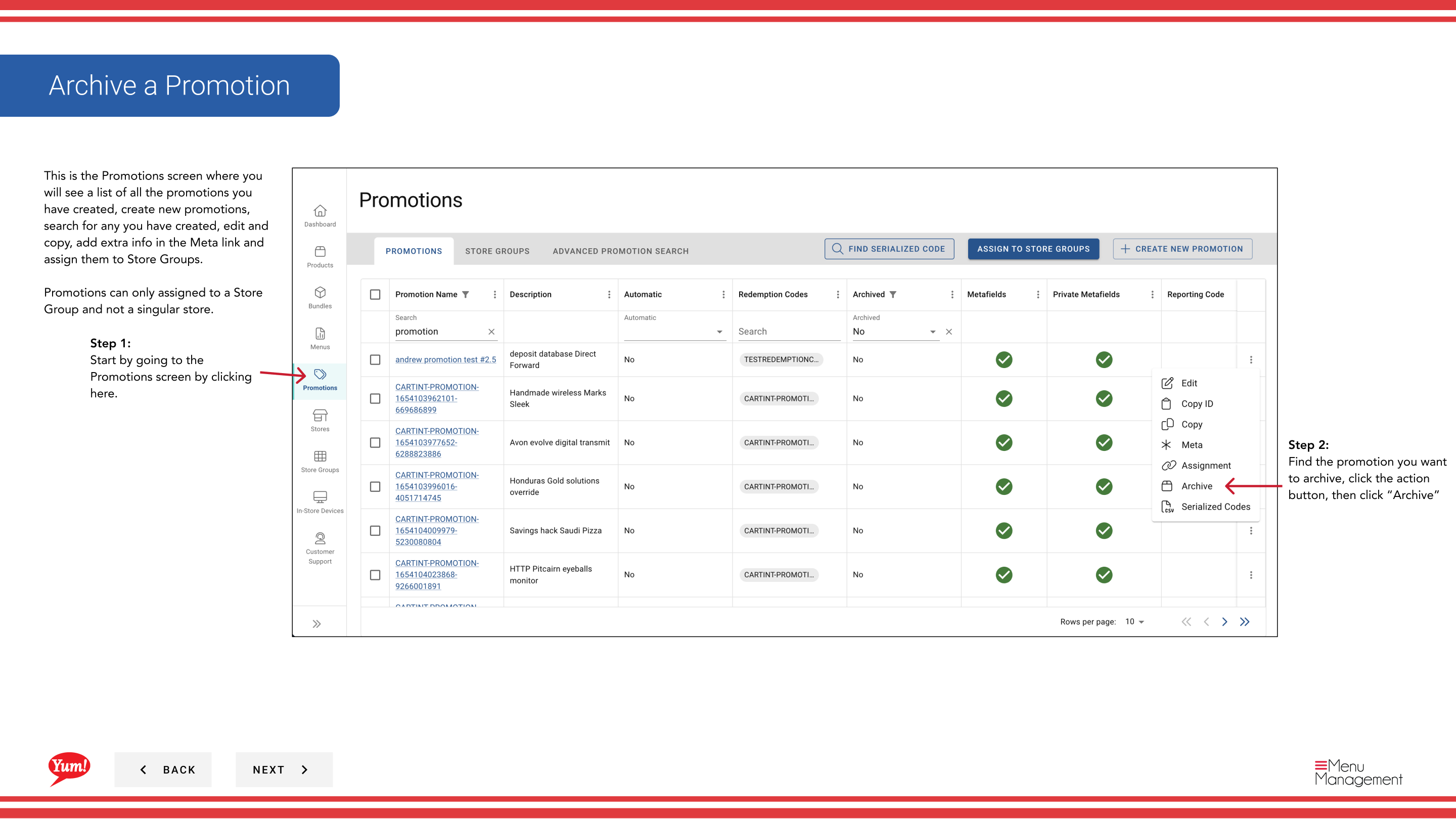The image size is (1456, 819).
Task: Open Customer Support in the sidebar
Action: click(x=320, y=548)
